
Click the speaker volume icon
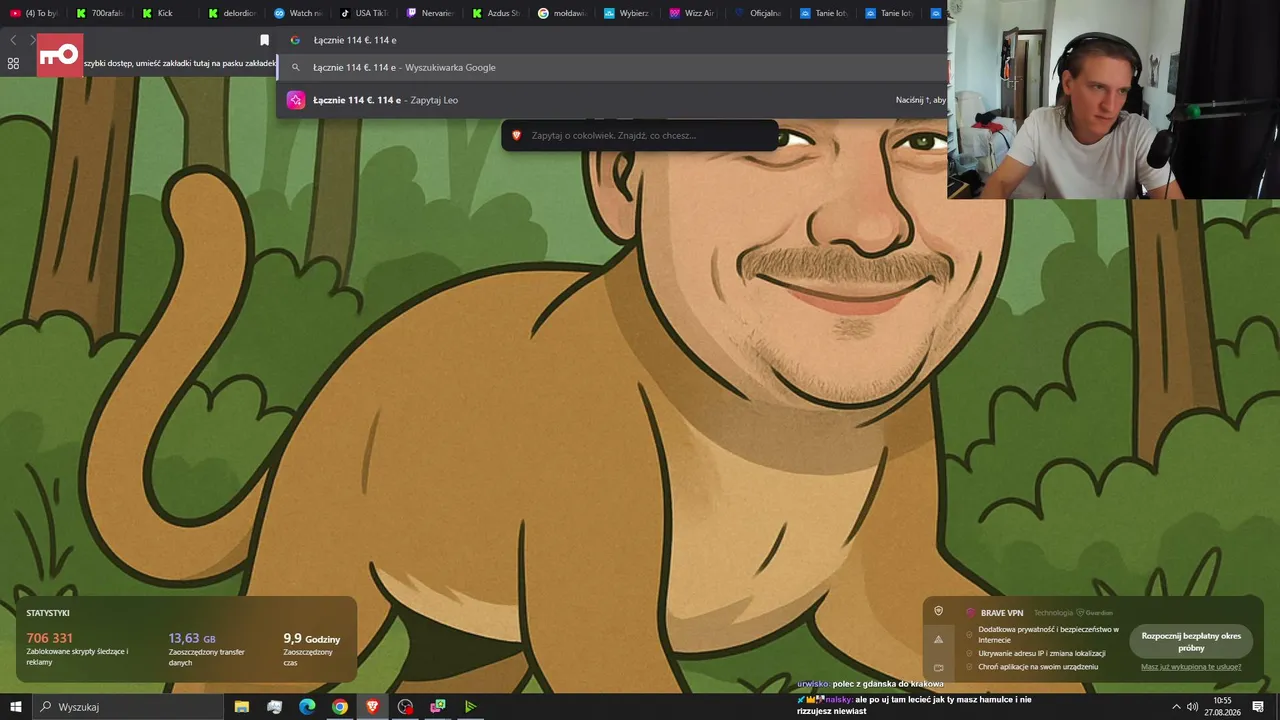pyautogui.click(x=1193, y=707)
